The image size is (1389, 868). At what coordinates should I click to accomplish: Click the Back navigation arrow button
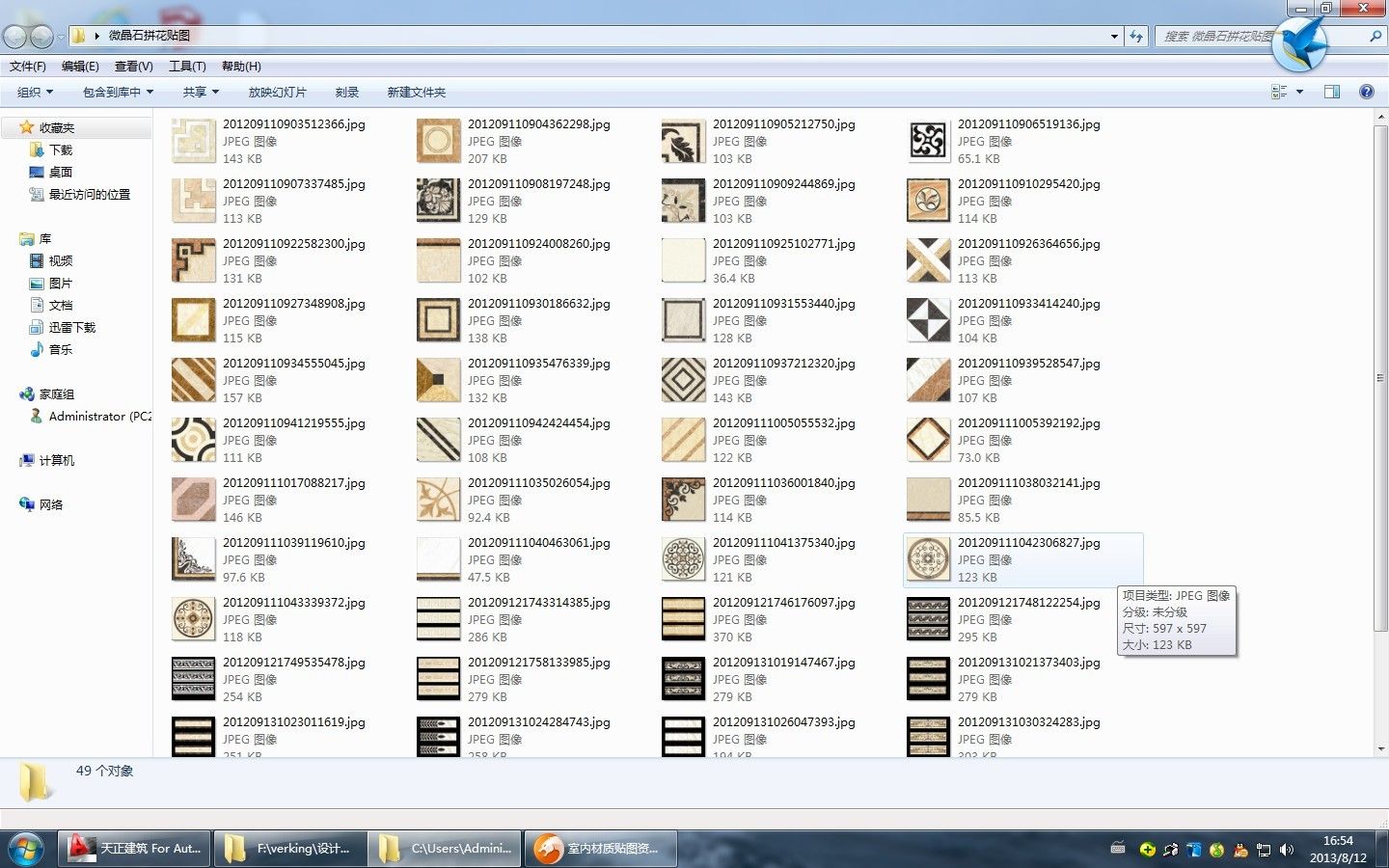[x=14, y=37]
